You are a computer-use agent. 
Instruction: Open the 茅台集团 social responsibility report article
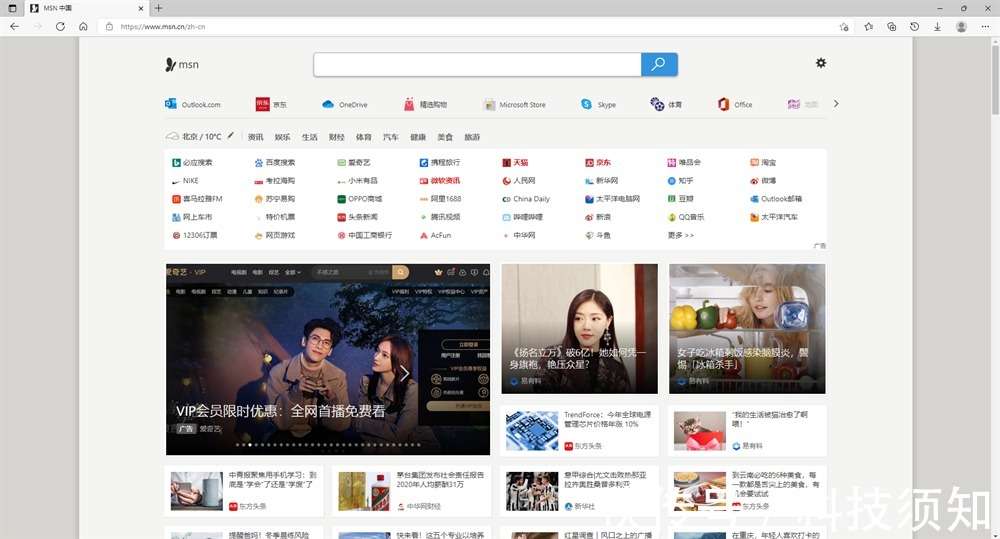pyautogui.click(x=411, y=491)
